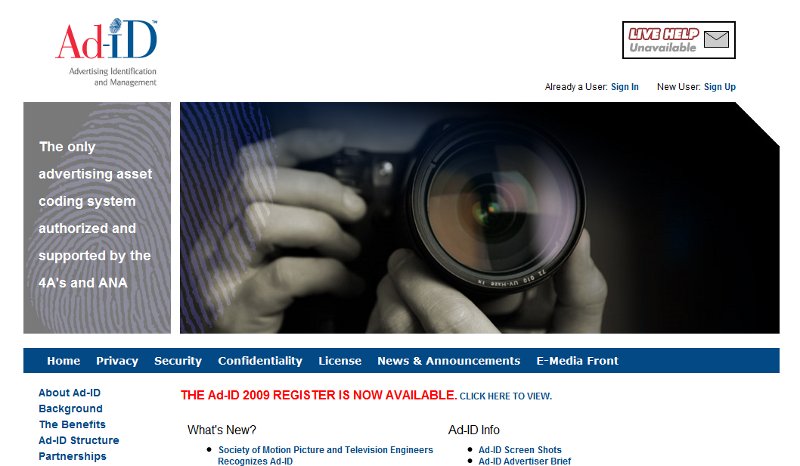Open the E-Media Front menu item
This screenshot has height=466, width=800.
(577, 361)
